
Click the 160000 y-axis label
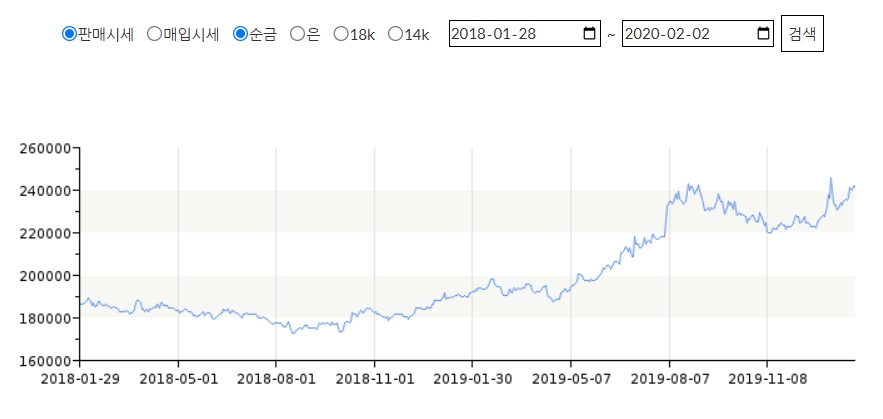coord(45,360)
